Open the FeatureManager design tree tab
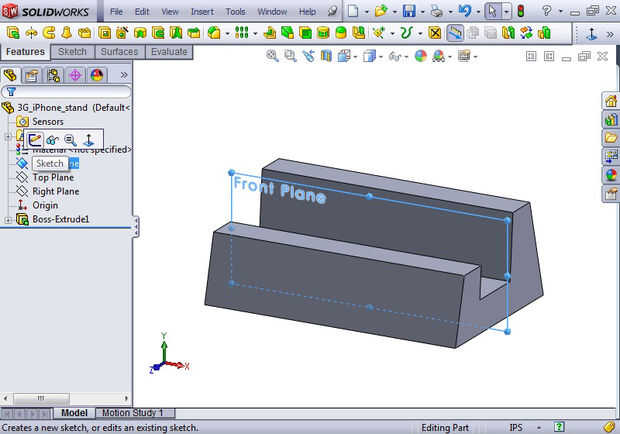620x434 pixels. click(x=10, y=75)
